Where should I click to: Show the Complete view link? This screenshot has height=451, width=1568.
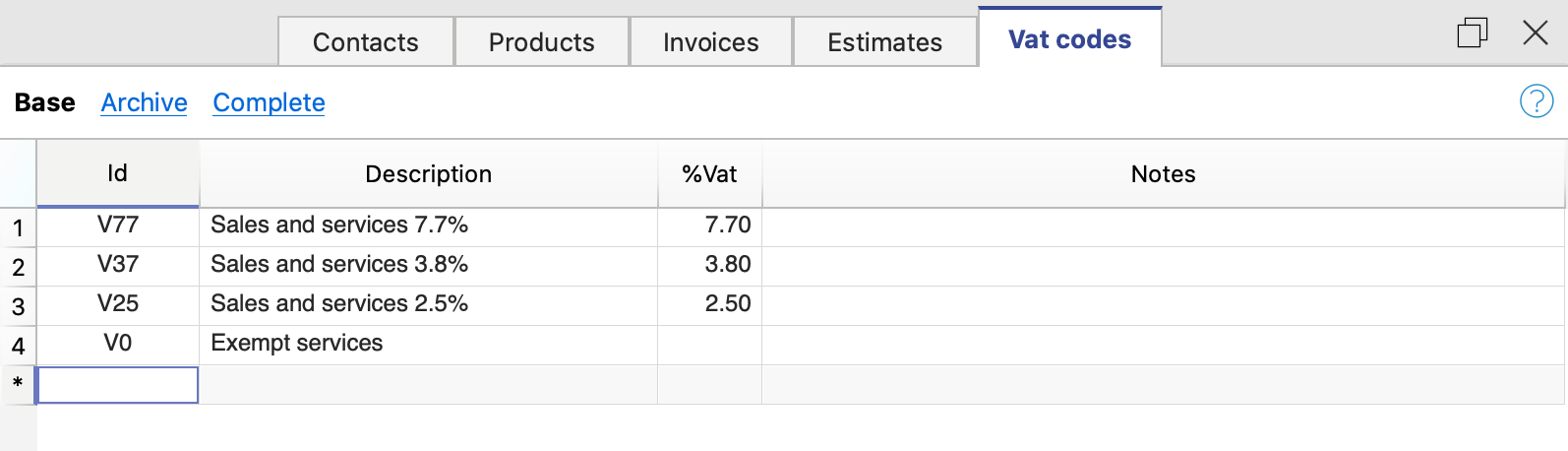tap(269, 102)
